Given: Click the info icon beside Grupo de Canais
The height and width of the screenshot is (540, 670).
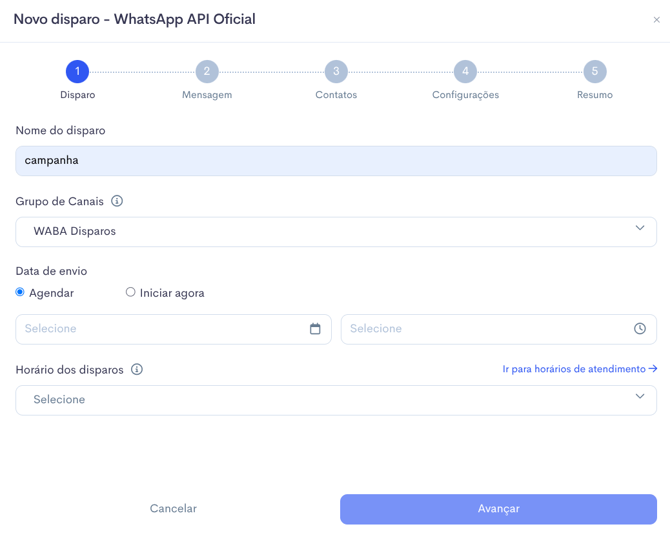Looking at the screenshot, I should click(117, 201).
